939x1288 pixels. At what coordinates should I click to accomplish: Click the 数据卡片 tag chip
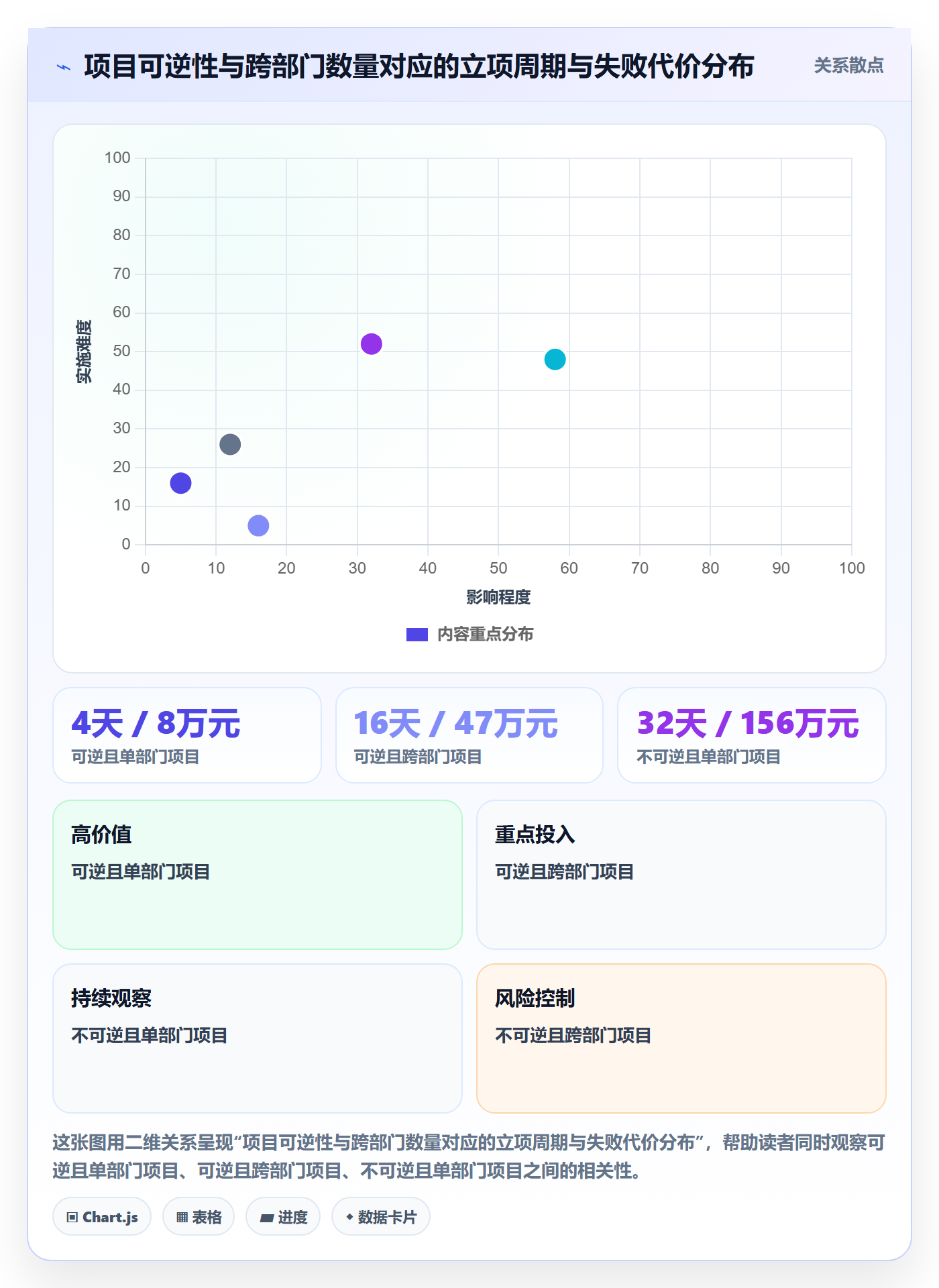pos(381,1217)
